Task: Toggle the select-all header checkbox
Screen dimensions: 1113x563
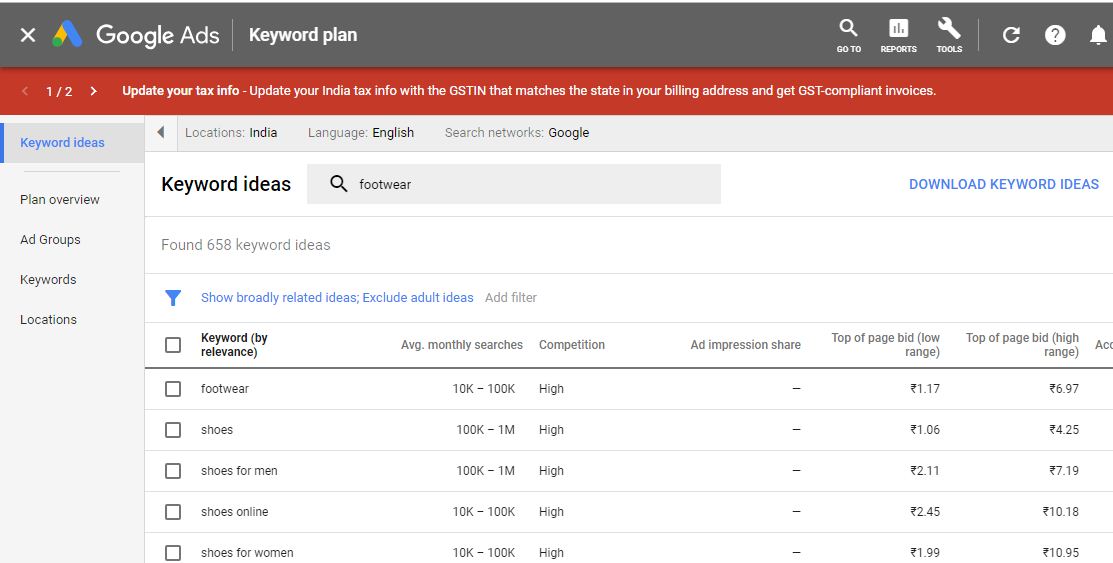Action: (173, 345)
